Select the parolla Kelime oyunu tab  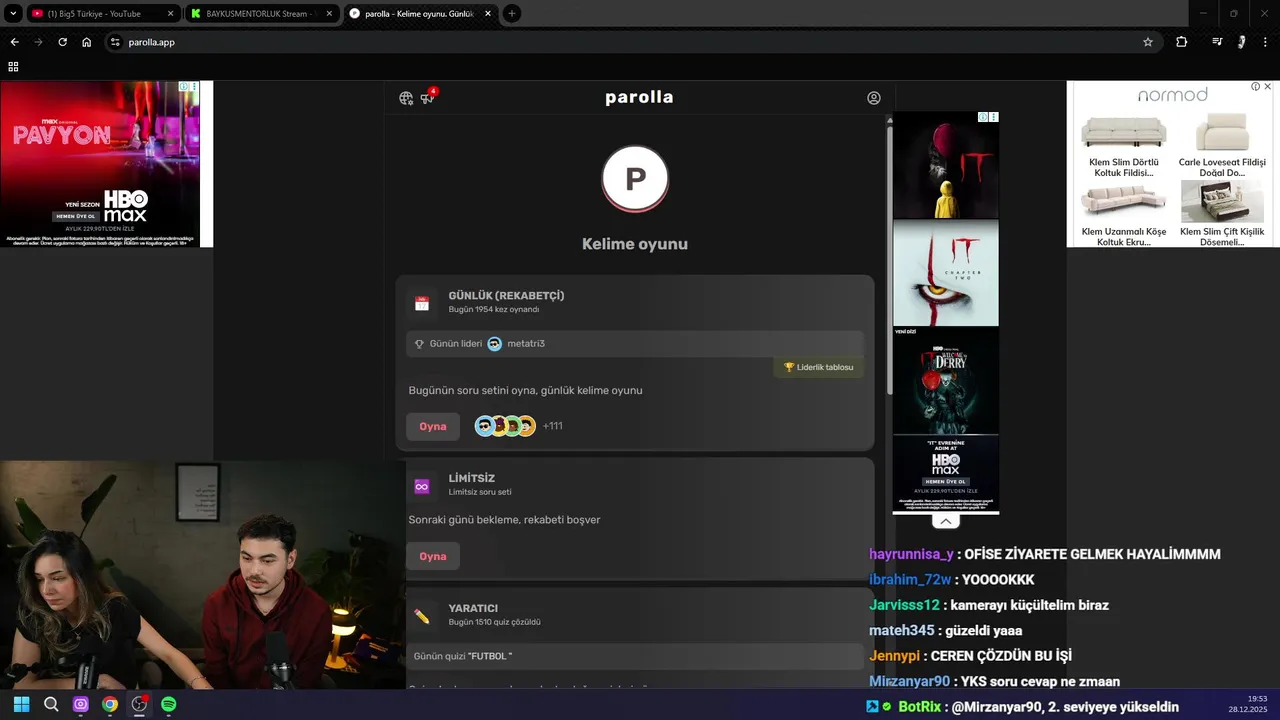pyautogui.click(x=420, y=14)
